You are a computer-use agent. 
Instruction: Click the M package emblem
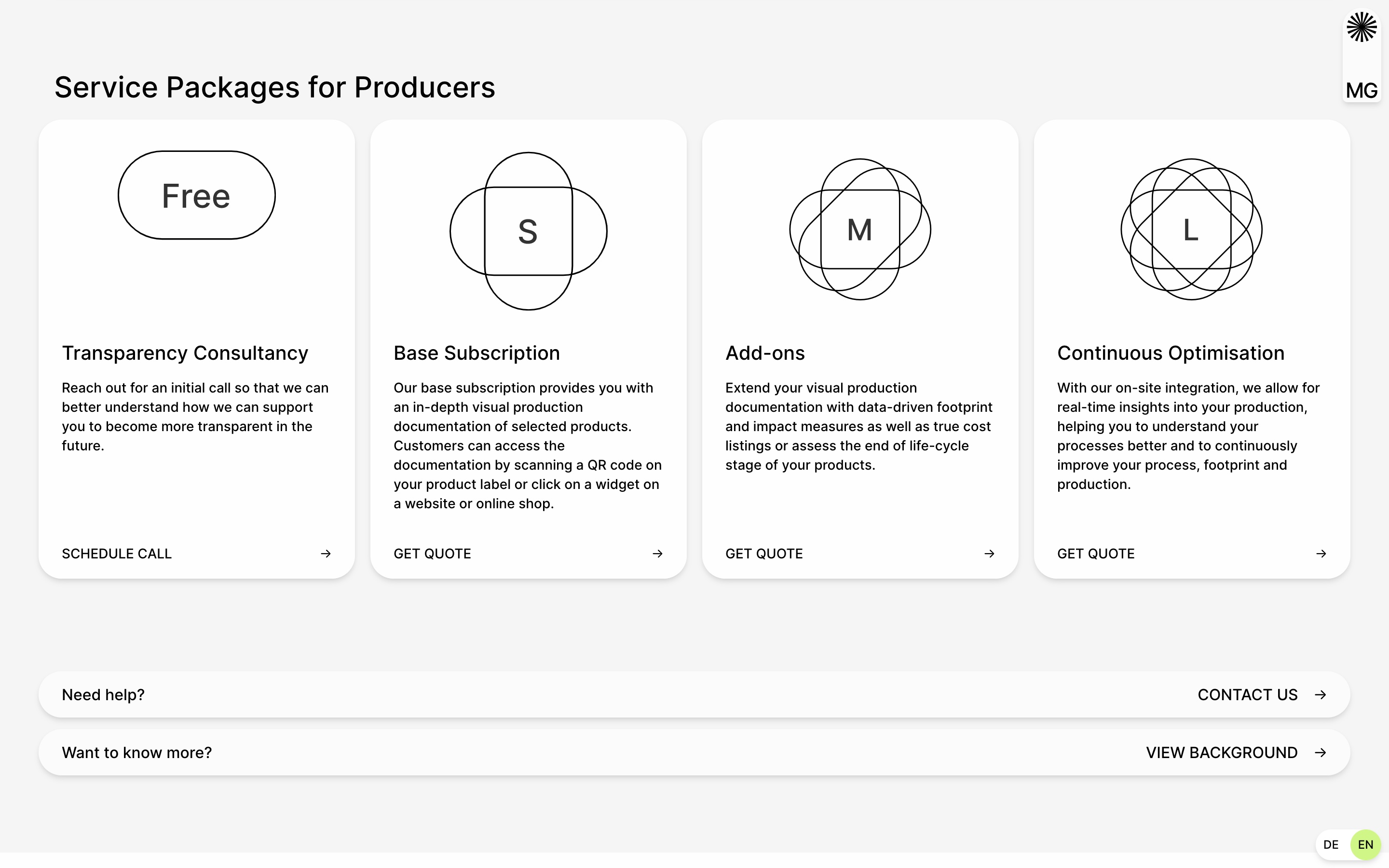point(860,229)
